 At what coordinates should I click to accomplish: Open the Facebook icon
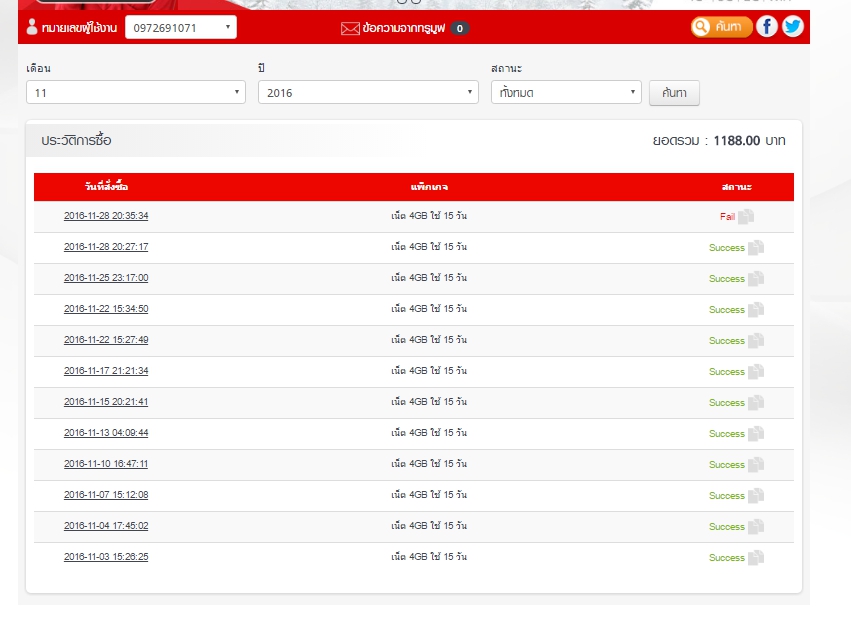766,27
